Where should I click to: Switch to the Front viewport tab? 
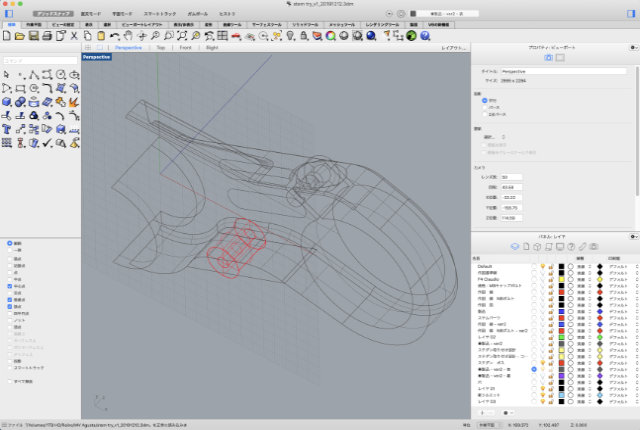pos(186,47)
